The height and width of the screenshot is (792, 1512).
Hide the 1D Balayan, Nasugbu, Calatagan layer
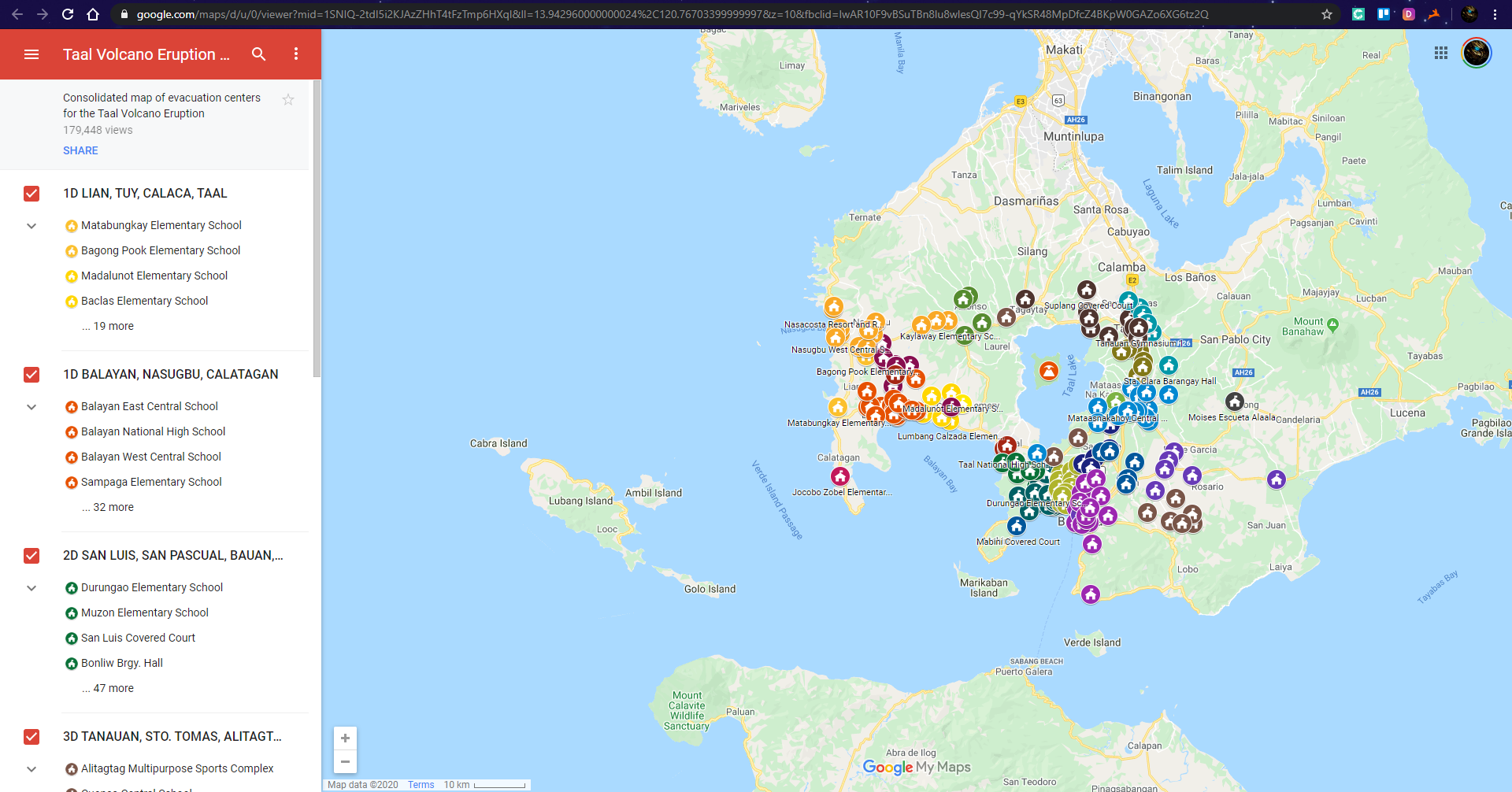click(31, 375)
